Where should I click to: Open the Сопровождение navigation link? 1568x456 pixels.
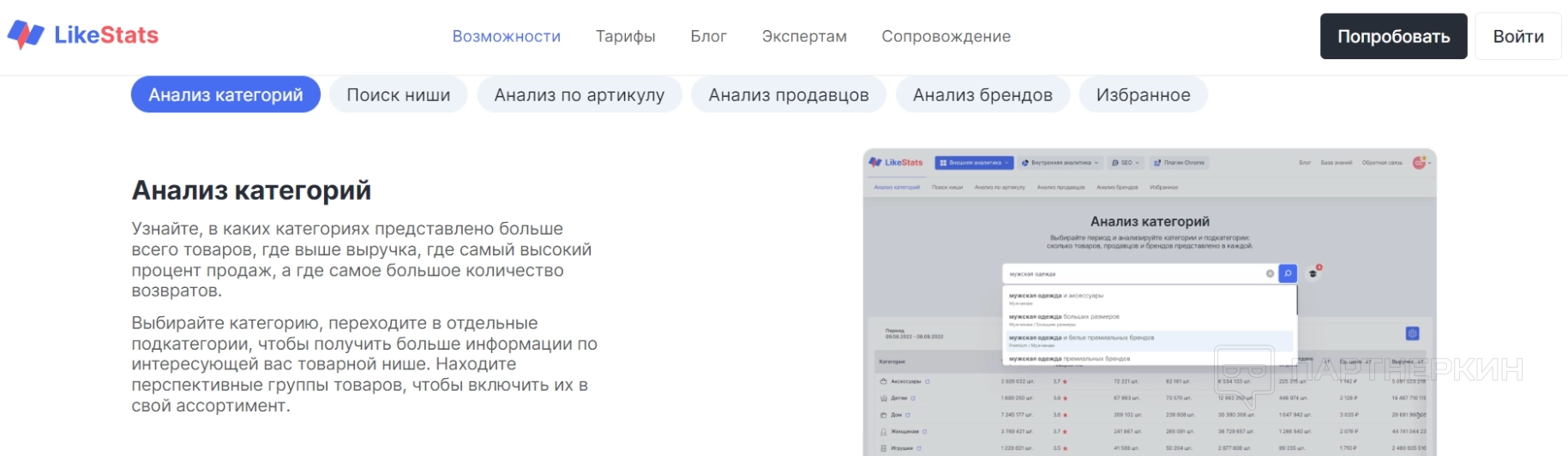point(946,36)
